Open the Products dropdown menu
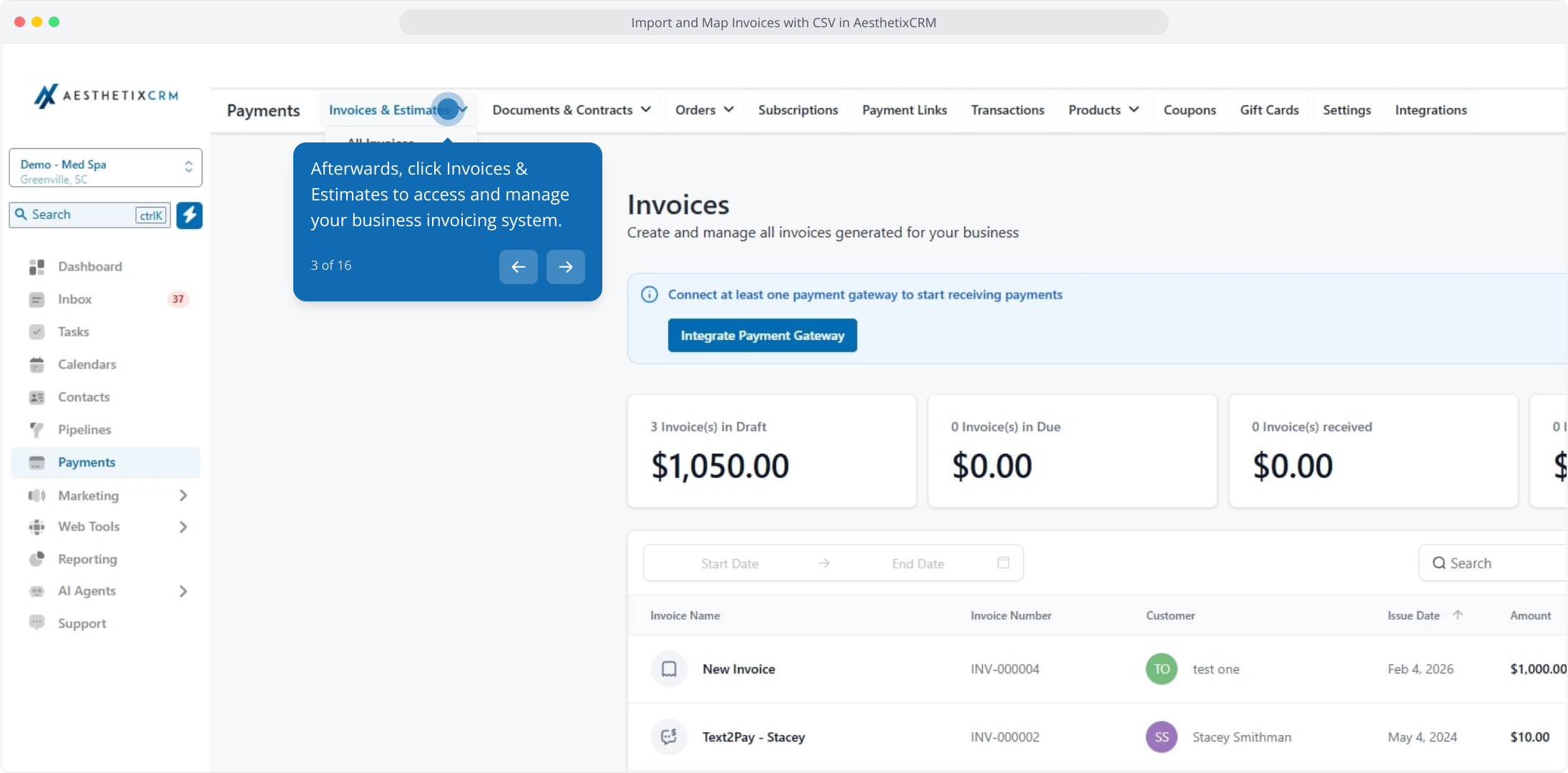This screenshot has height=773, width=1568. point(1103,110)
